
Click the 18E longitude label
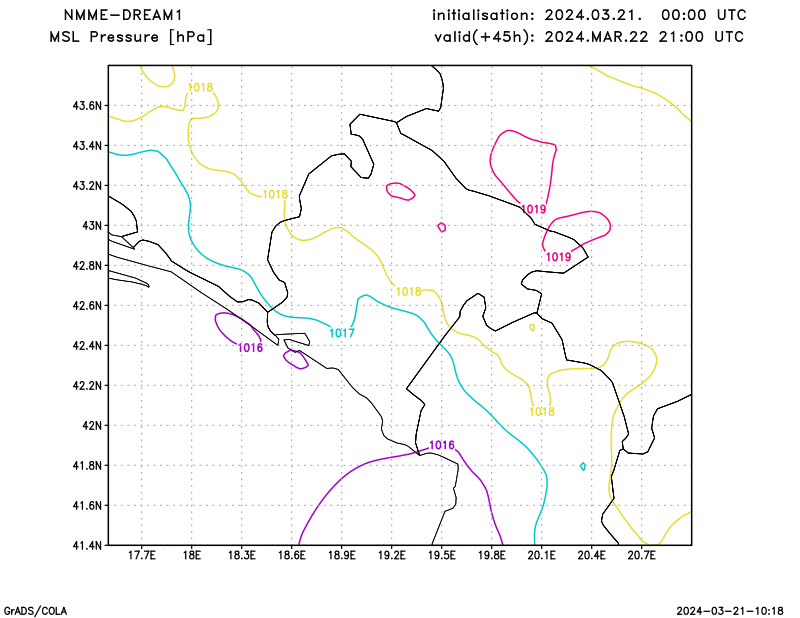192,555
